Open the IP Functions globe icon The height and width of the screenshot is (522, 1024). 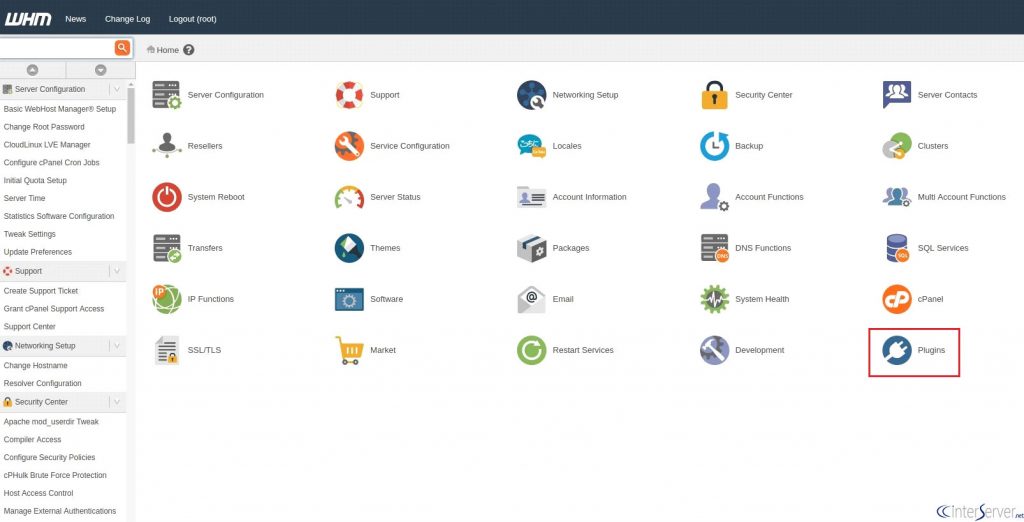tap(167, 299)
